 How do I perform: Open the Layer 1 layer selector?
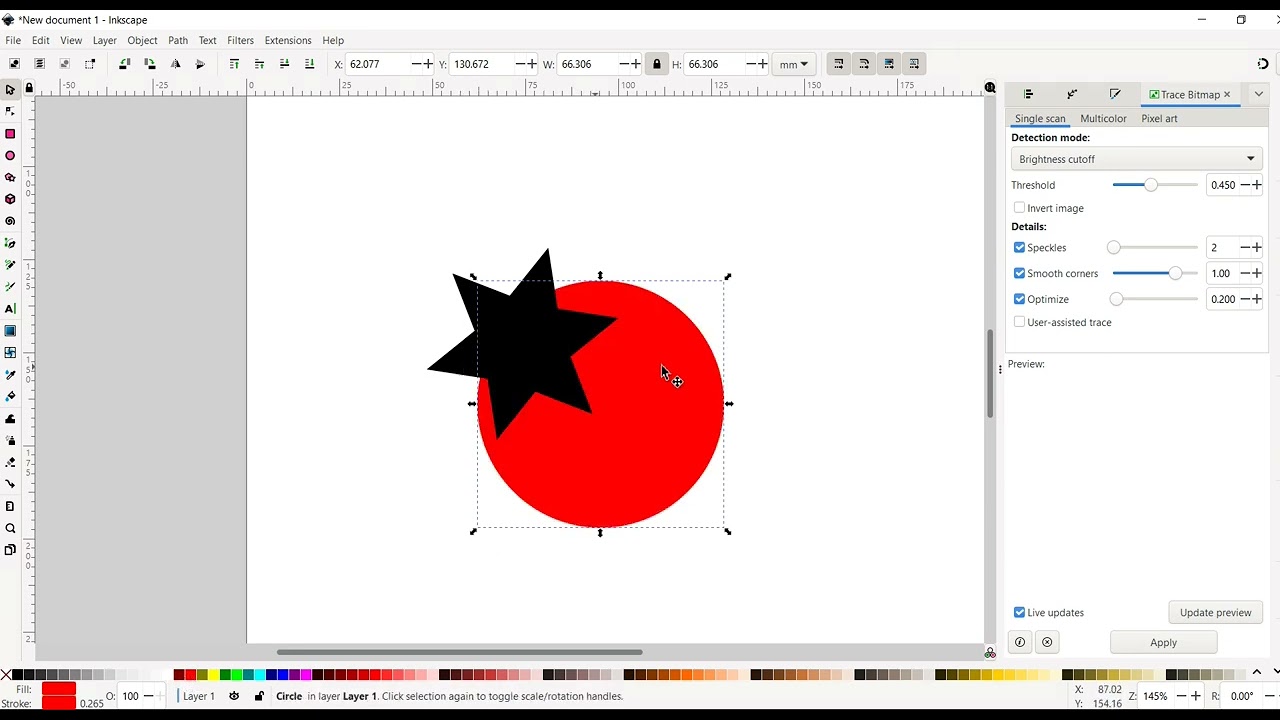tap(199, 696)
